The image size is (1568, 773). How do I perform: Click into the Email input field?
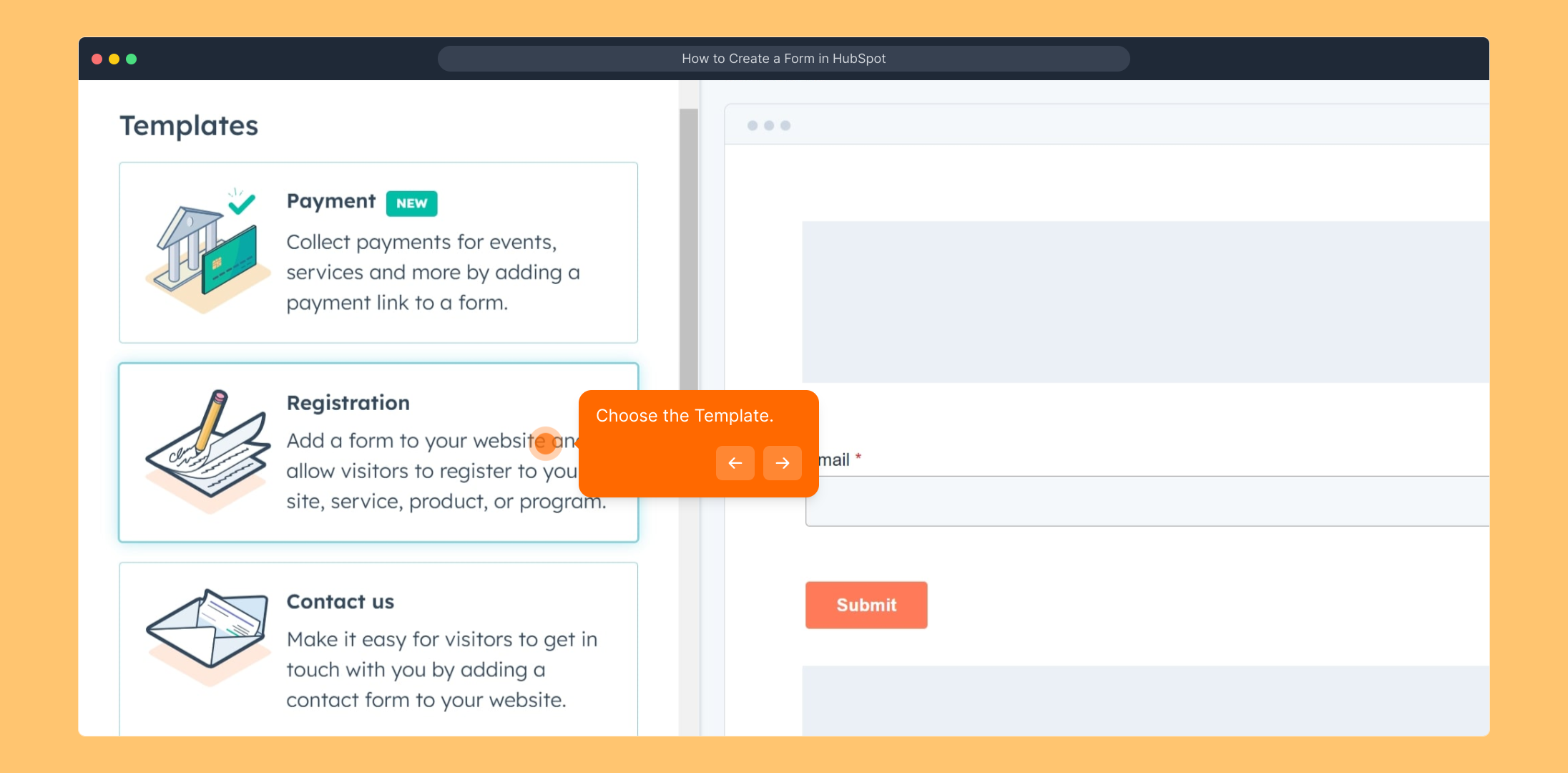1145,501
